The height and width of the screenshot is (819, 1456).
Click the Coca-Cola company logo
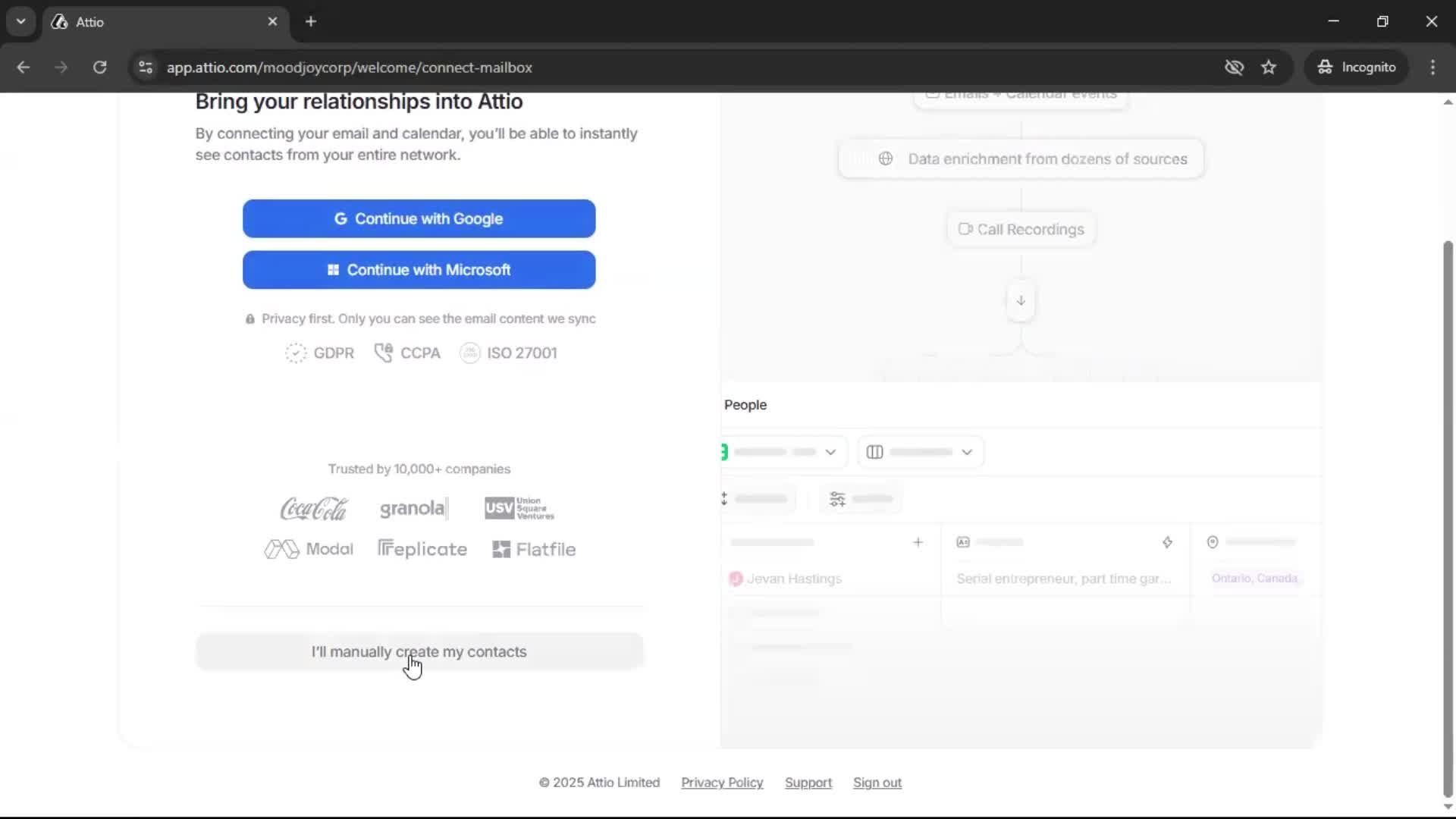(312, 509)
